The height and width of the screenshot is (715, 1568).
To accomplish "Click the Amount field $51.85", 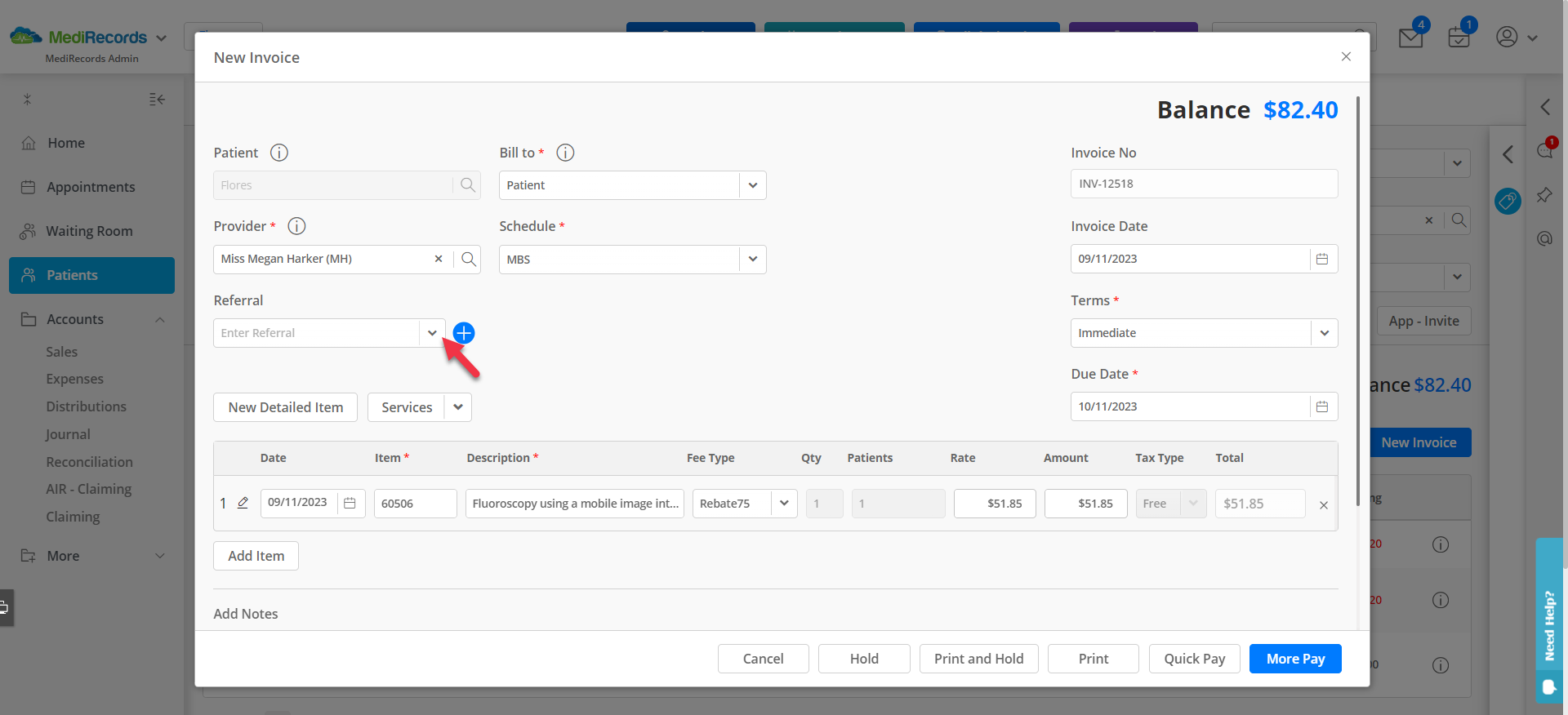I will point(1086,504).
